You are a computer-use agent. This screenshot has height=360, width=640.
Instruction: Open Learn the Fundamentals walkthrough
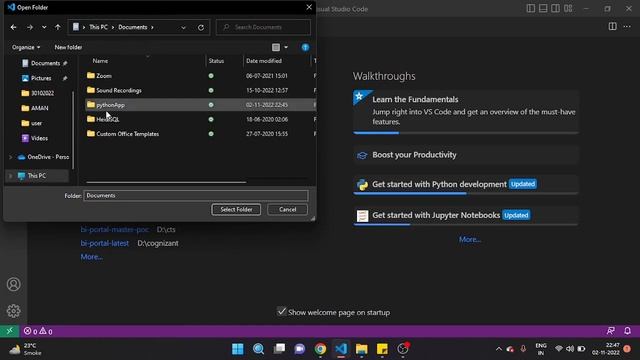tap(466, 111)
